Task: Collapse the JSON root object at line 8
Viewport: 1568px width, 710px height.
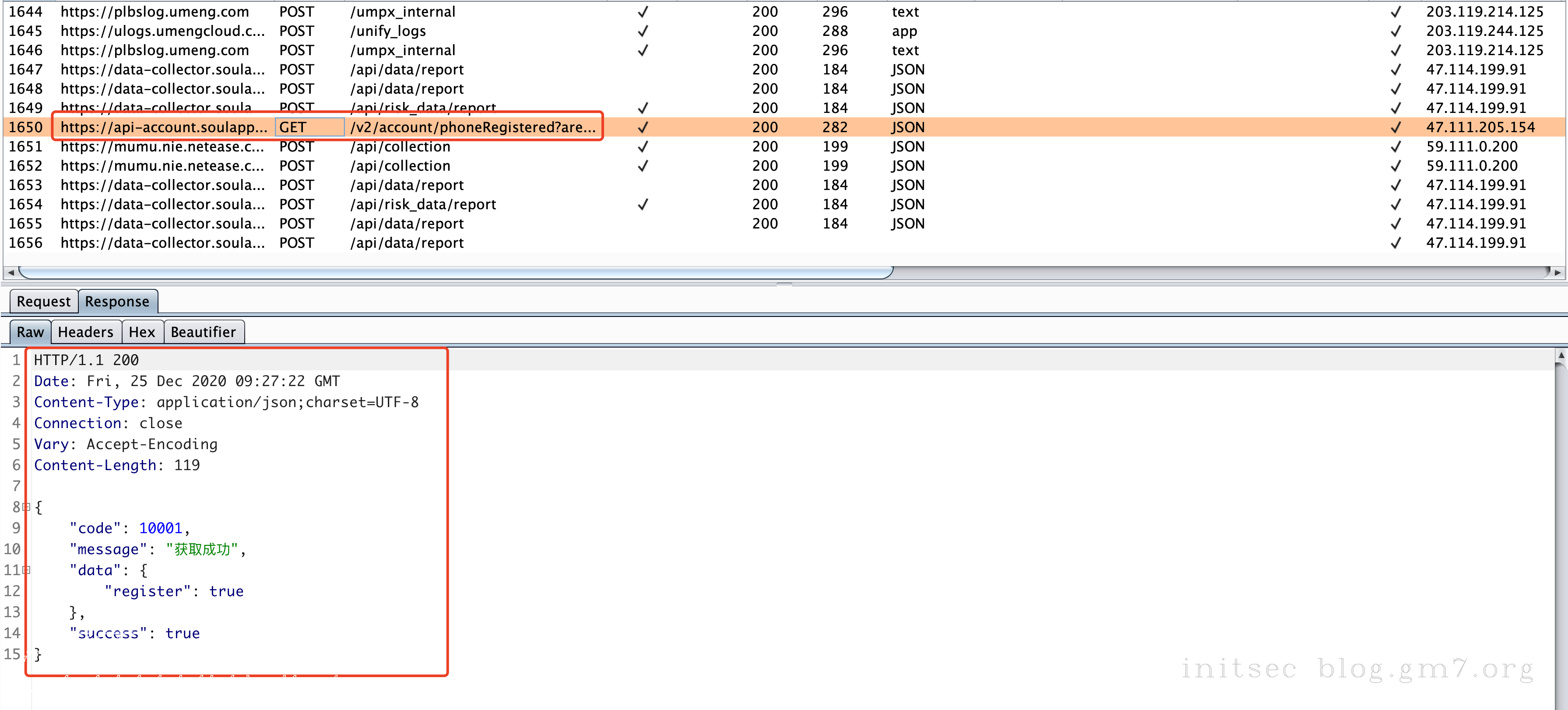Action: (26, 506)
